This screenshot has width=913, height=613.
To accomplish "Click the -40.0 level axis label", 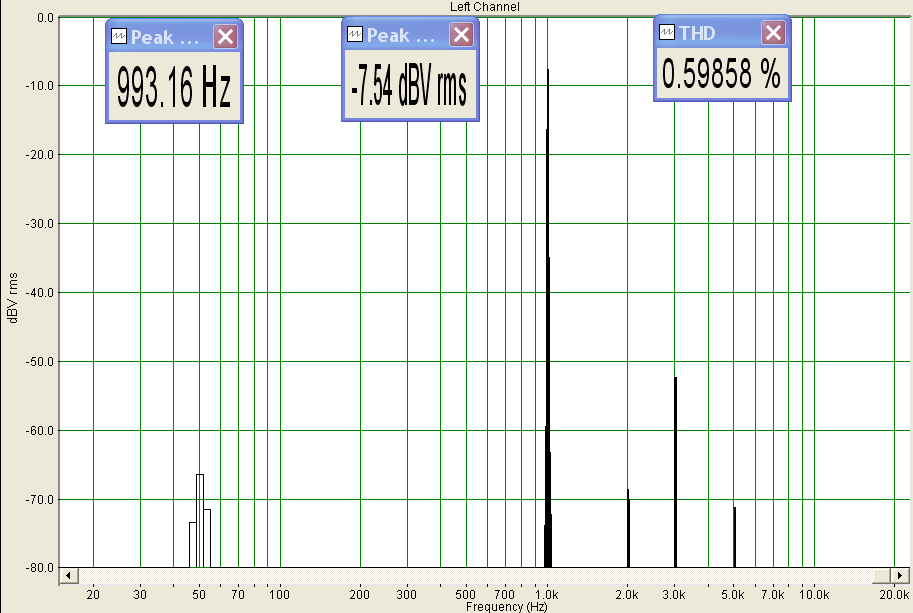I will (x=40, y=293).
